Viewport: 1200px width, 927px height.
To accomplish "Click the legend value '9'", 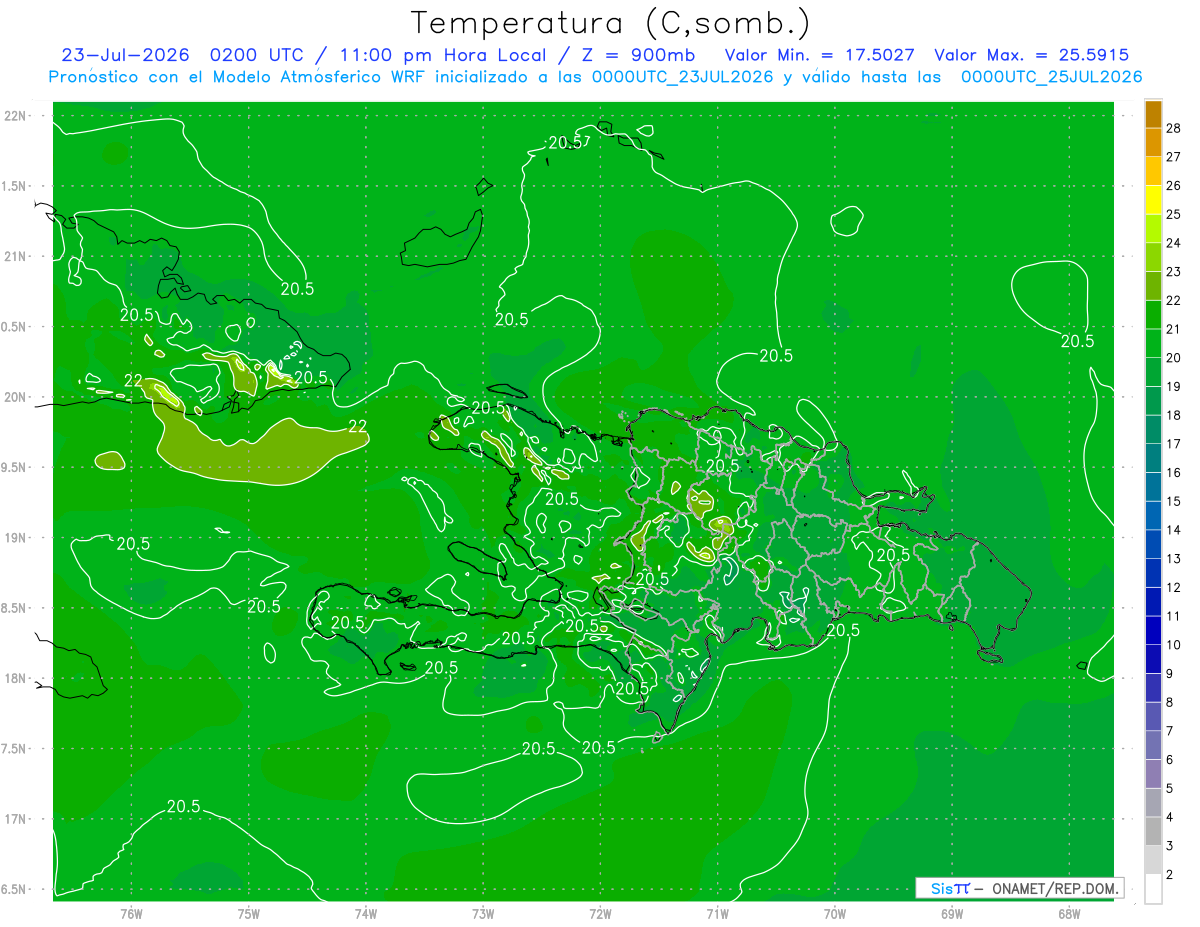I will tap(1169, 674).
